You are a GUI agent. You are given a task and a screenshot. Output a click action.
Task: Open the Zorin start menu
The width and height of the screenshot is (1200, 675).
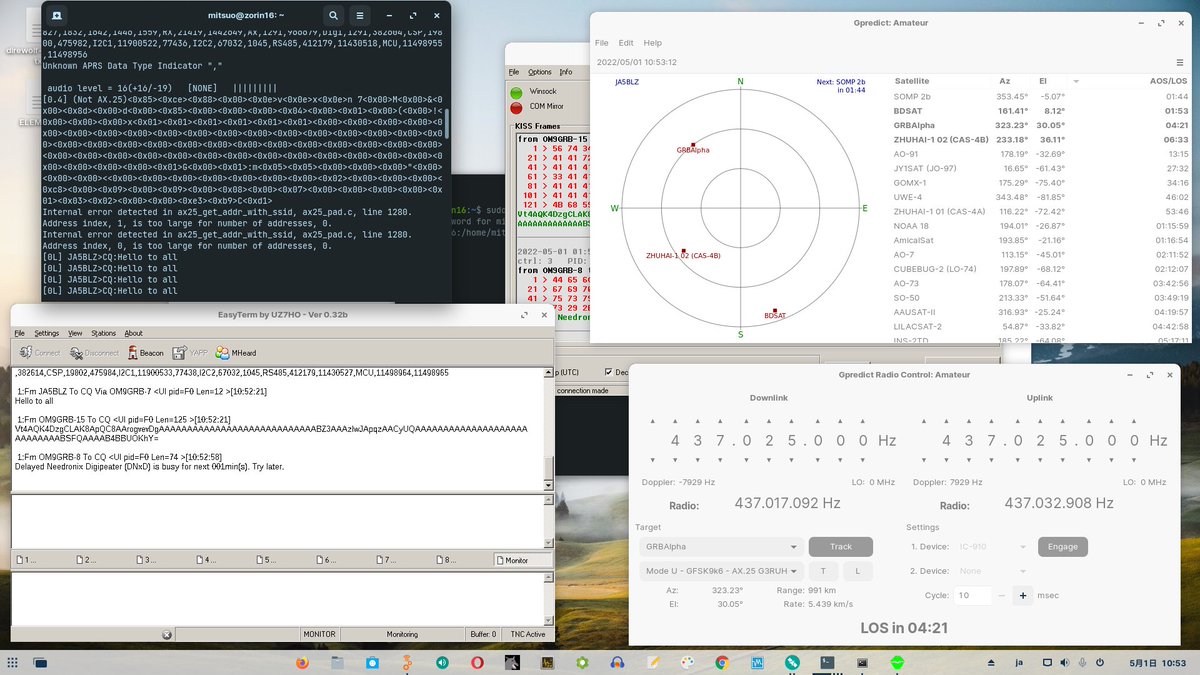(x=13, y=662)
